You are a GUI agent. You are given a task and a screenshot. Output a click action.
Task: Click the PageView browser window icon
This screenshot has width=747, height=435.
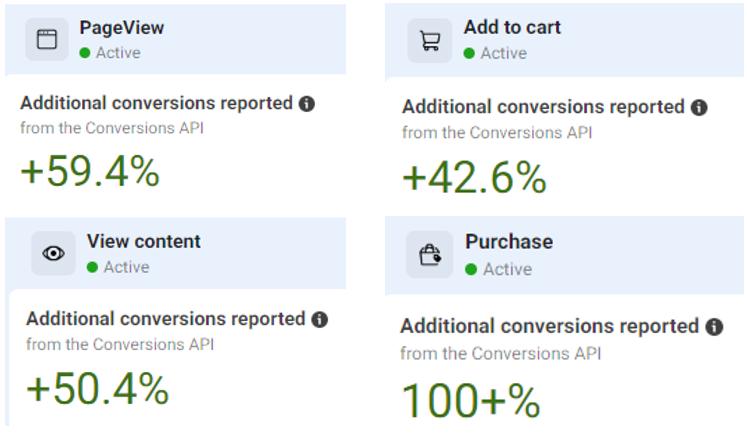pyautogui.click(x=47, y=40)
